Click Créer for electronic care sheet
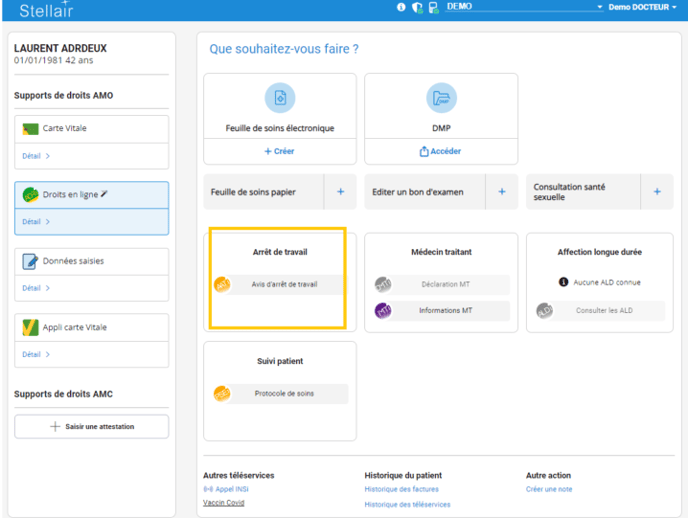688x518 pixels. click(x=280, y=151)
